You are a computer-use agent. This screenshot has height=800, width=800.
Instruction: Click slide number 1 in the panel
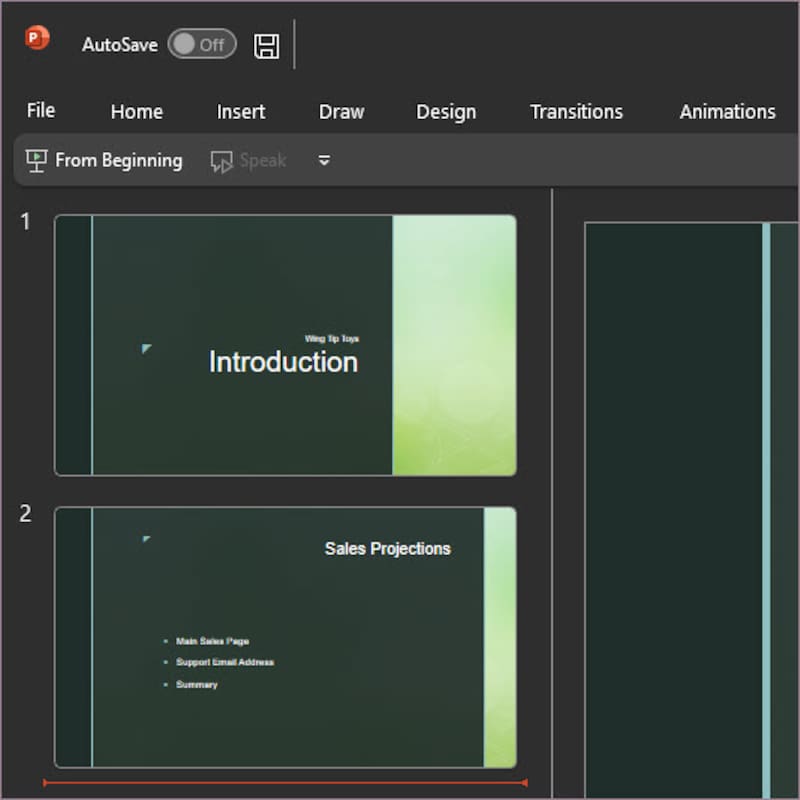tap(26, 222)
